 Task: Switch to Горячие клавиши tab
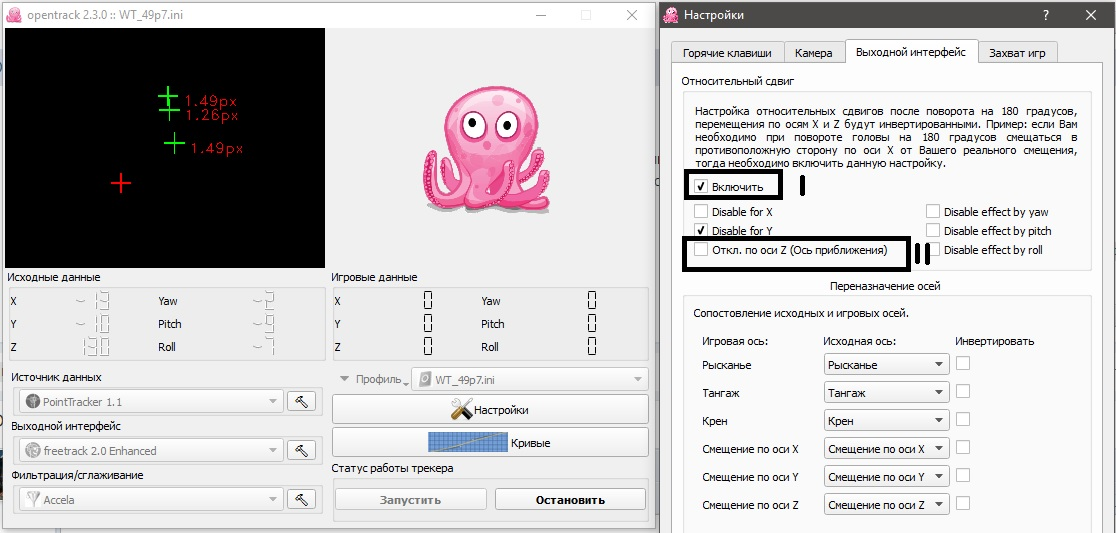point(727,53)
